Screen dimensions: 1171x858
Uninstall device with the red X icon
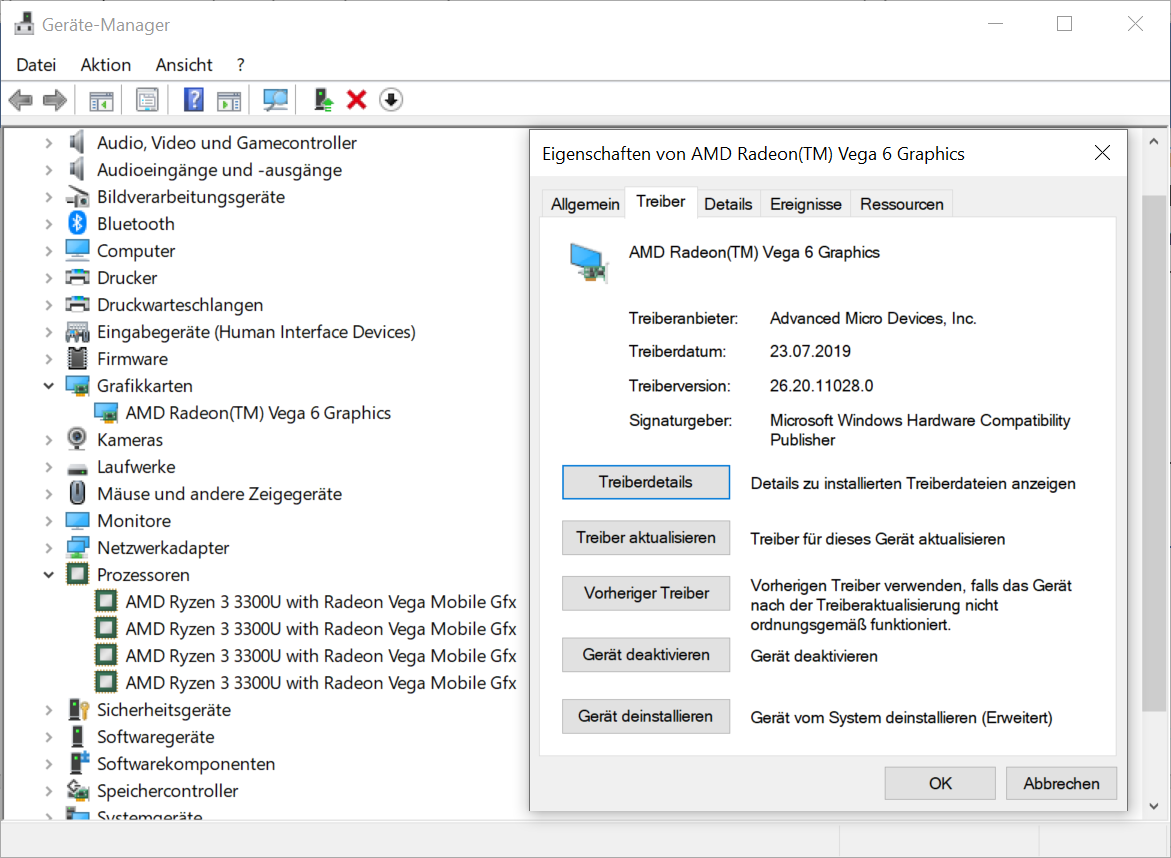click(x=357, y=99)
